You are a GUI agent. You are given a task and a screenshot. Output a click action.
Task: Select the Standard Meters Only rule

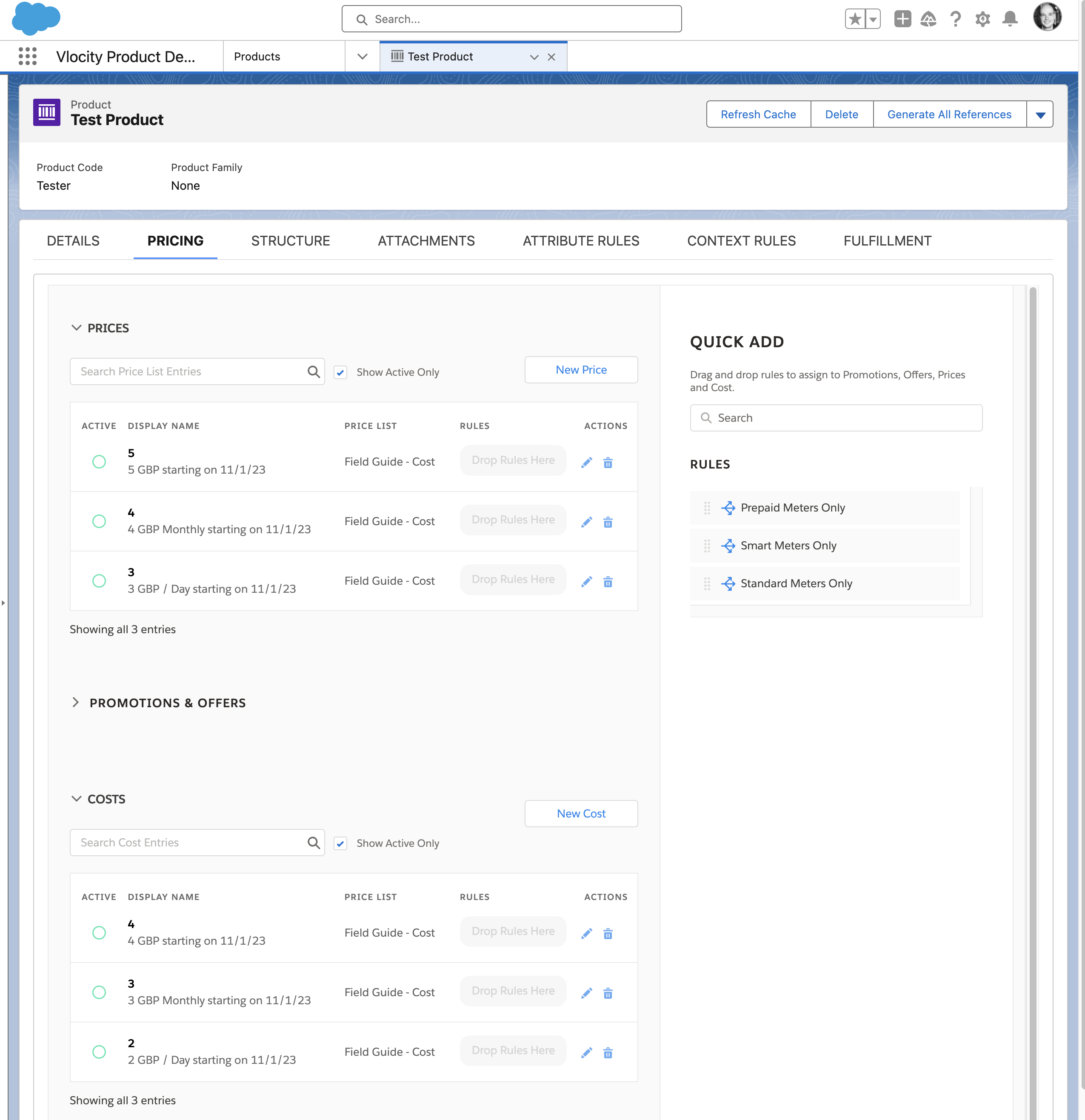(825, 583)
